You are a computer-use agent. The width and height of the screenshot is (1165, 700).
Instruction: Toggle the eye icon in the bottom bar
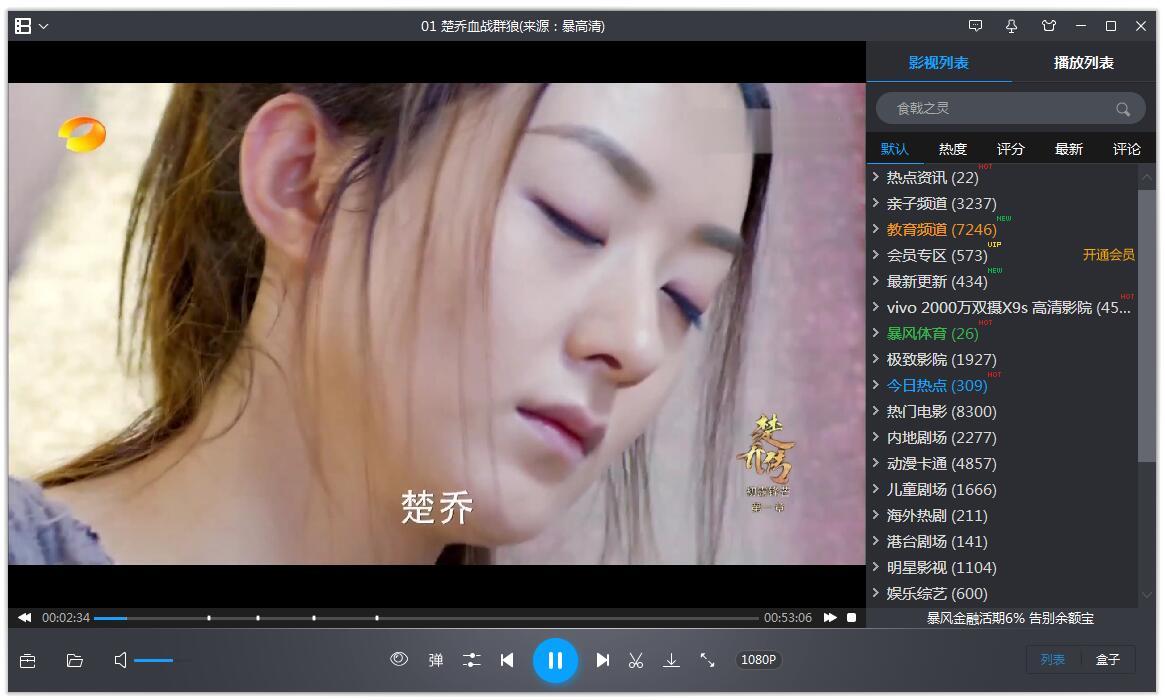click(399, 659)
